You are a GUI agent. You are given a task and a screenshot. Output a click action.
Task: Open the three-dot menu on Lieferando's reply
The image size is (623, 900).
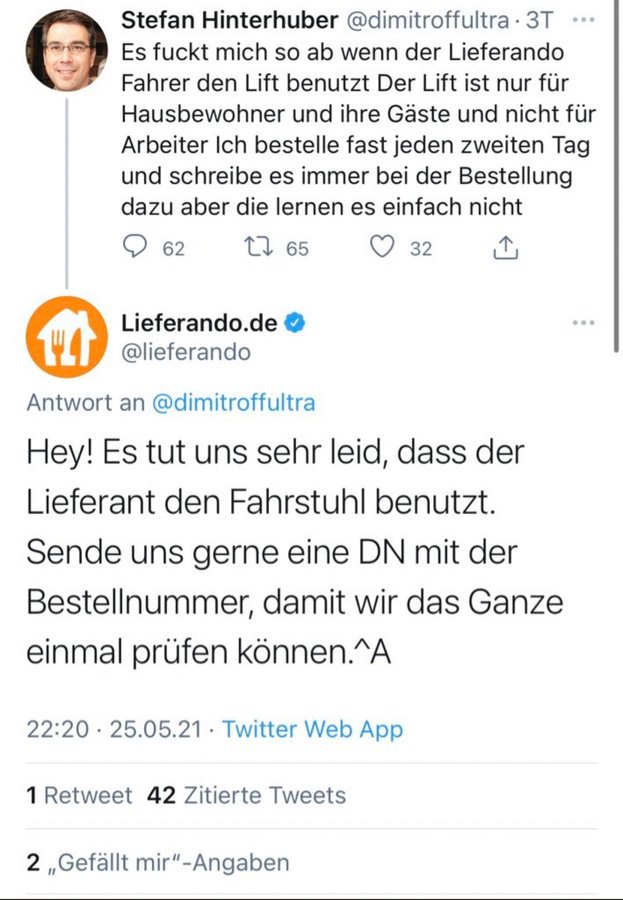pyautogui.click(x=583, y=323)
